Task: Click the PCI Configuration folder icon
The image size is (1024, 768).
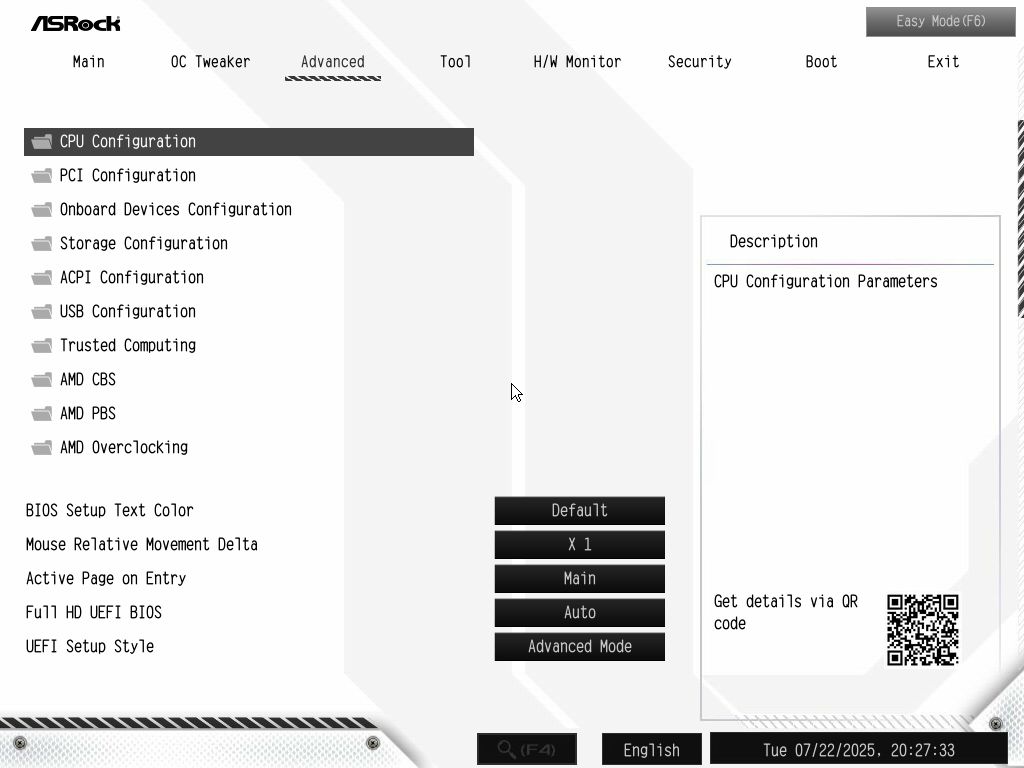Action: (x=42, y=176)
